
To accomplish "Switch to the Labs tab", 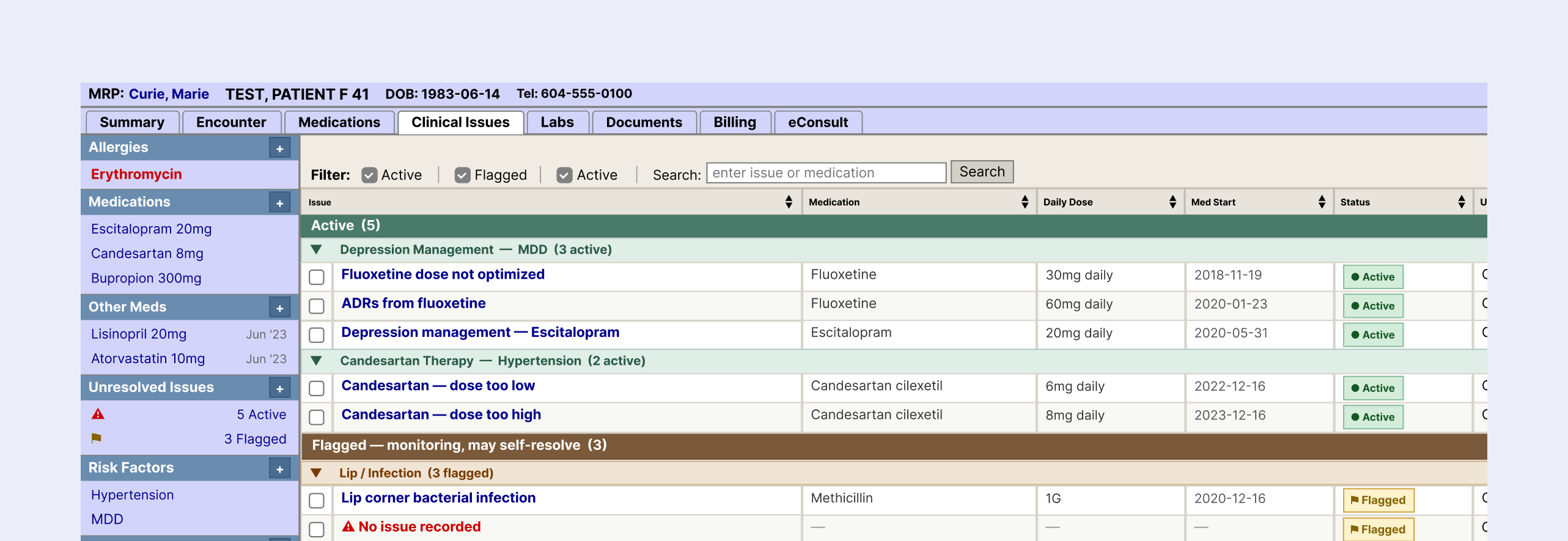I will [x=557, y=122].
